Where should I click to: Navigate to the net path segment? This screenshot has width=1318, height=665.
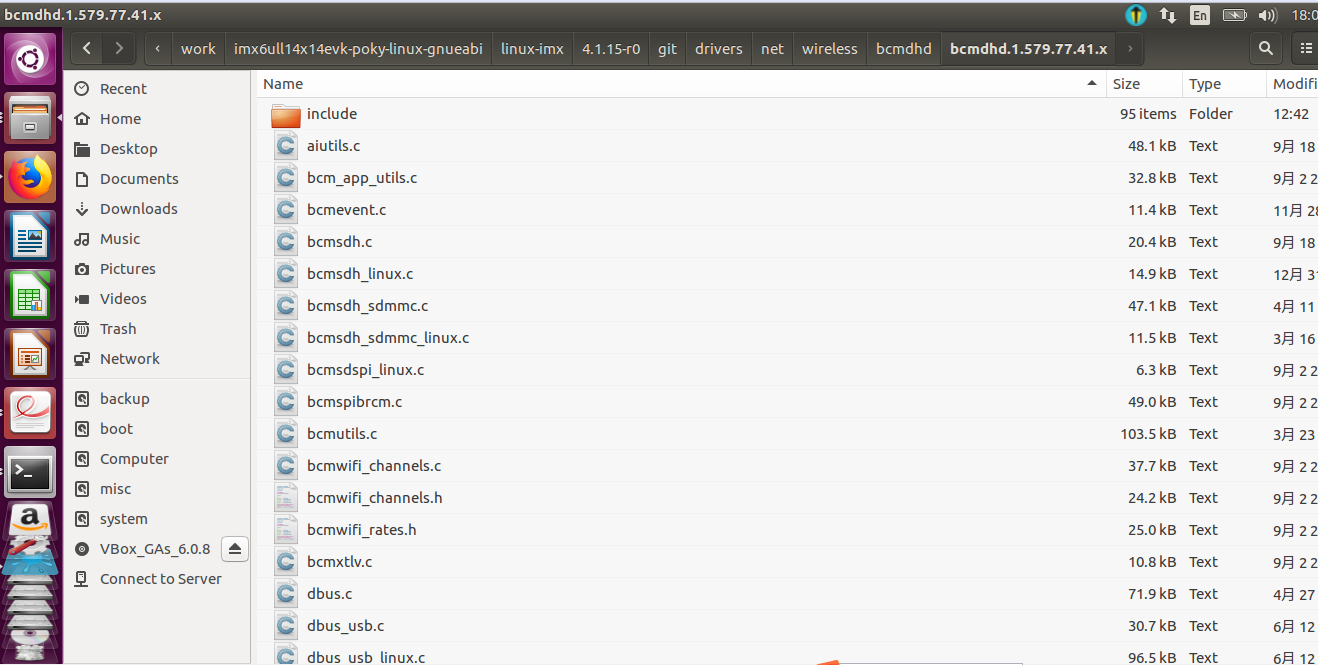(772, 48)
